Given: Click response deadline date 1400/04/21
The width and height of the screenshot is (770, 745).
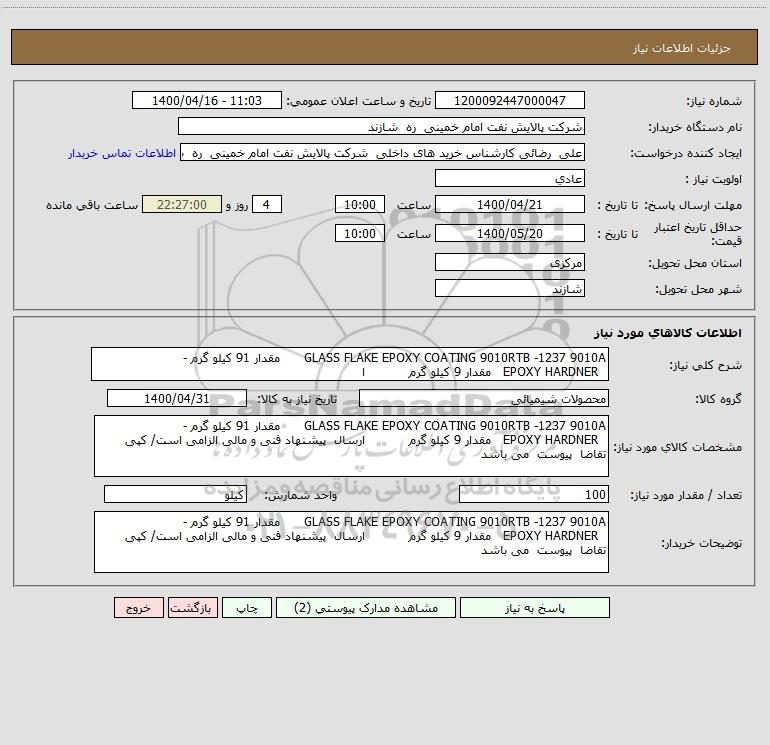Looking at the screenshot, I should pos(510,204).
